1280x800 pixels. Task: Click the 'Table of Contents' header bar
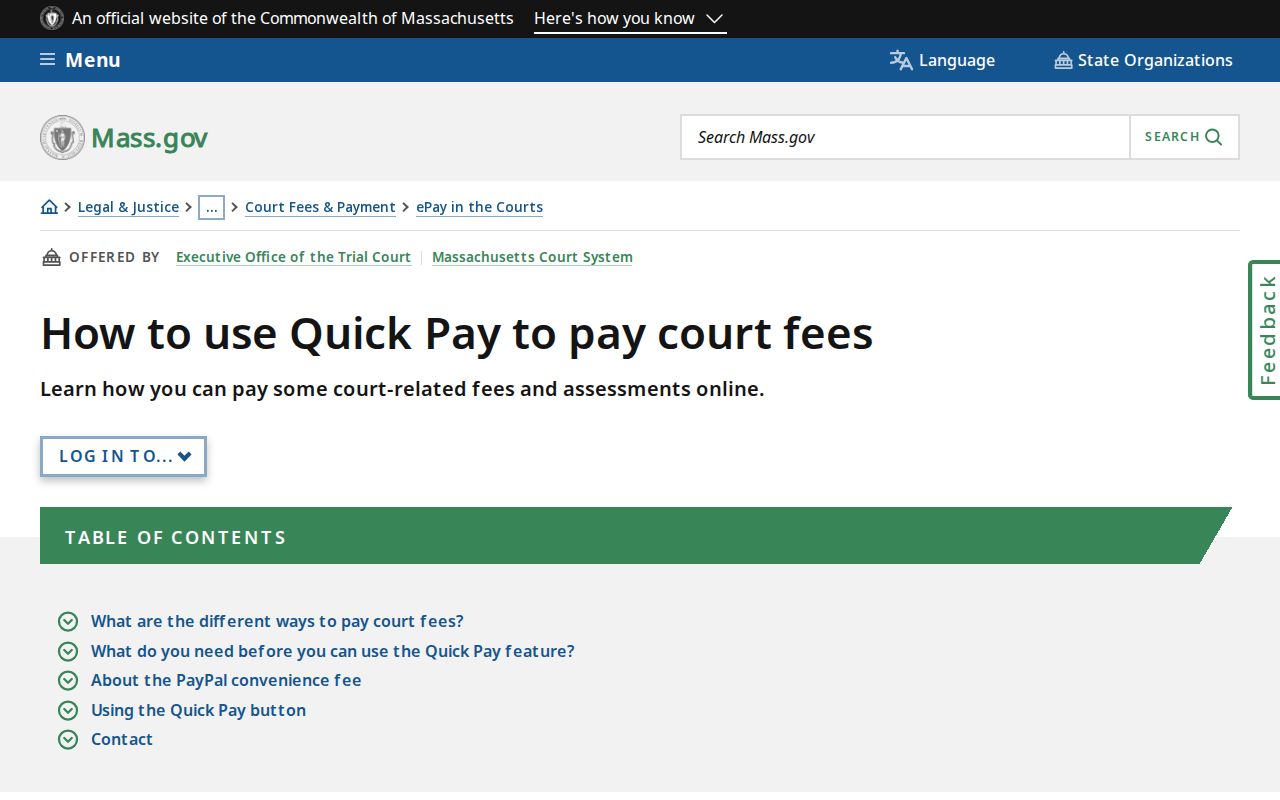pos(636,536)
